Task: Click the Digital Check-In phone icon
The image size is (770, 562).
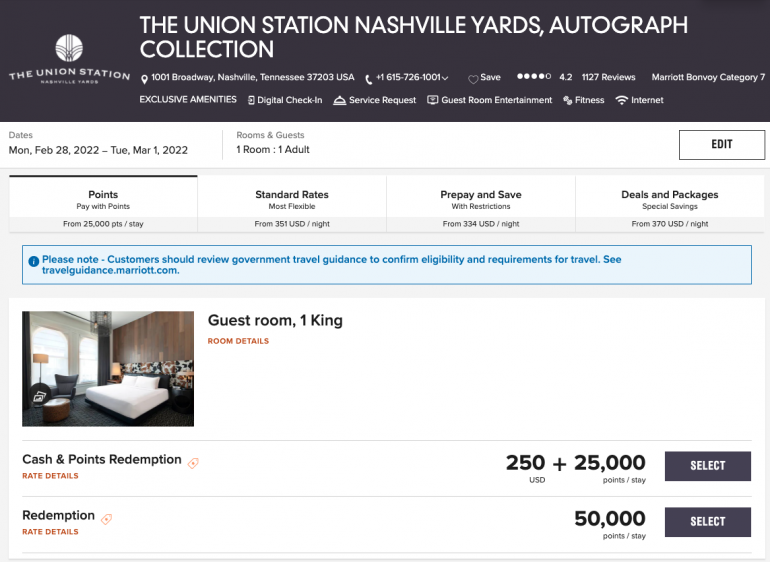Action: click(250, 100)
